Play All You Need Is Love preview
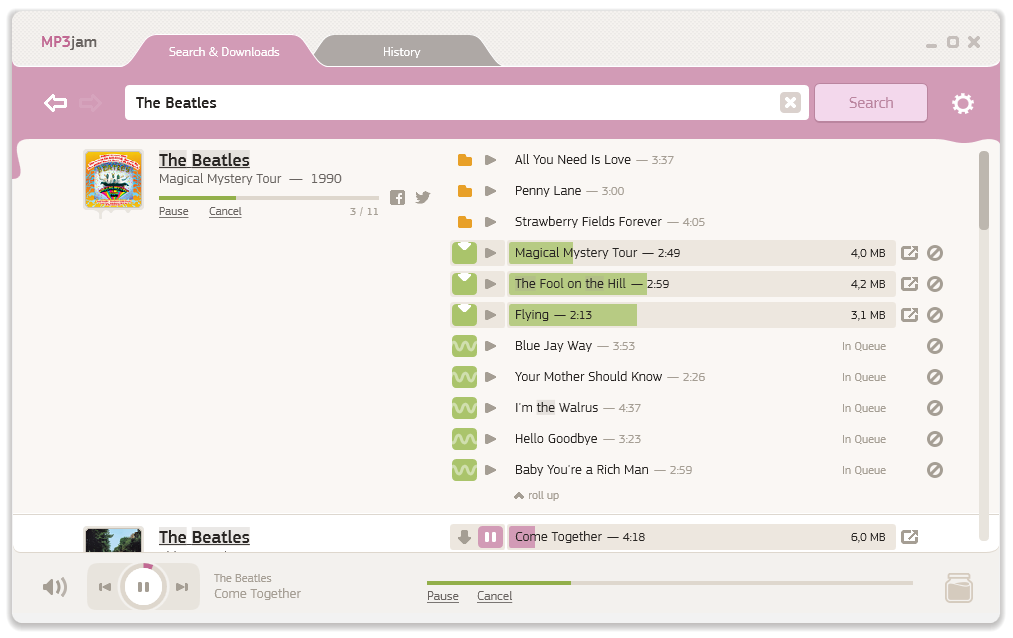 (x=490, y=160)
